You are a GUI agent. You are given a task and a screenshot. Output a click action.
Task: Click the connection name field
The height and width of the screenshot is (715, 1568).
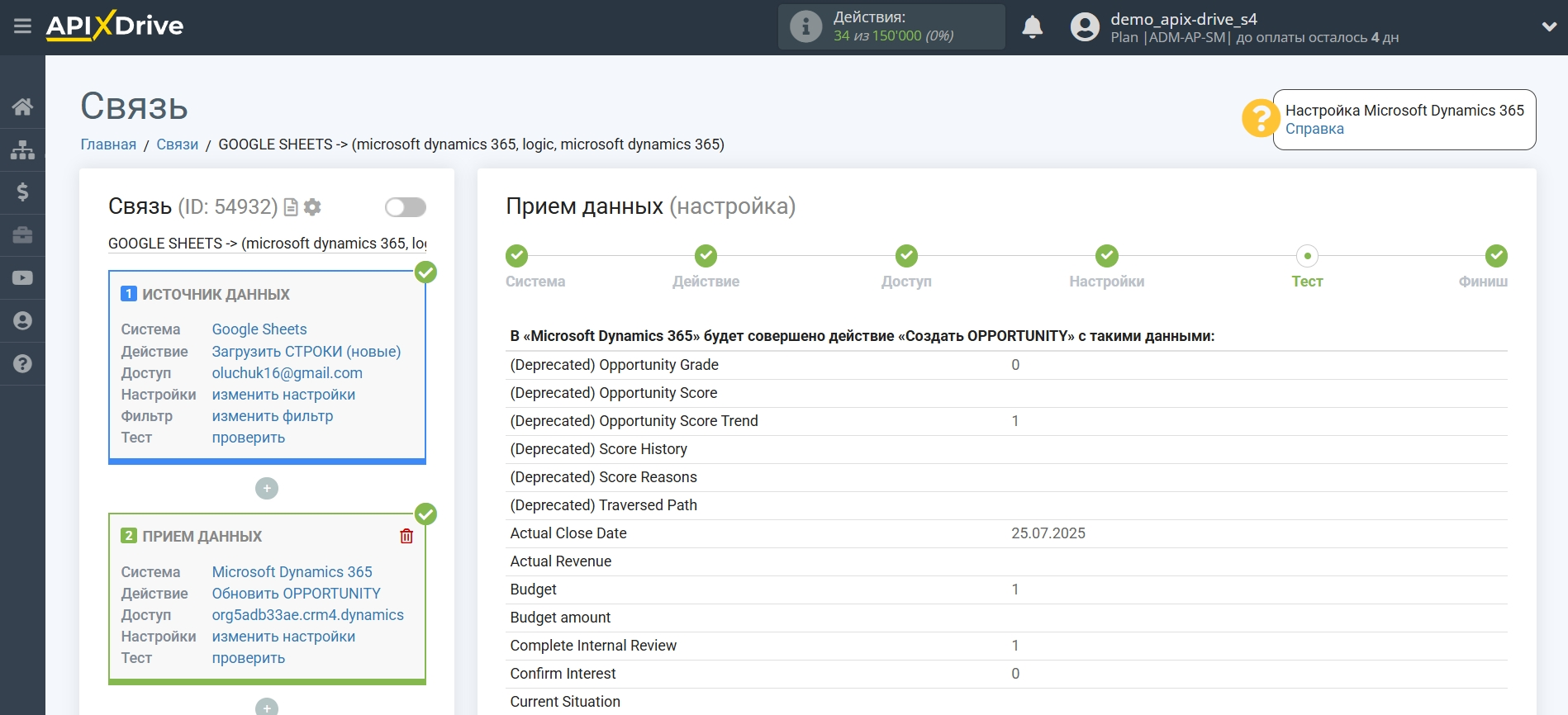(x=267, y=244)
